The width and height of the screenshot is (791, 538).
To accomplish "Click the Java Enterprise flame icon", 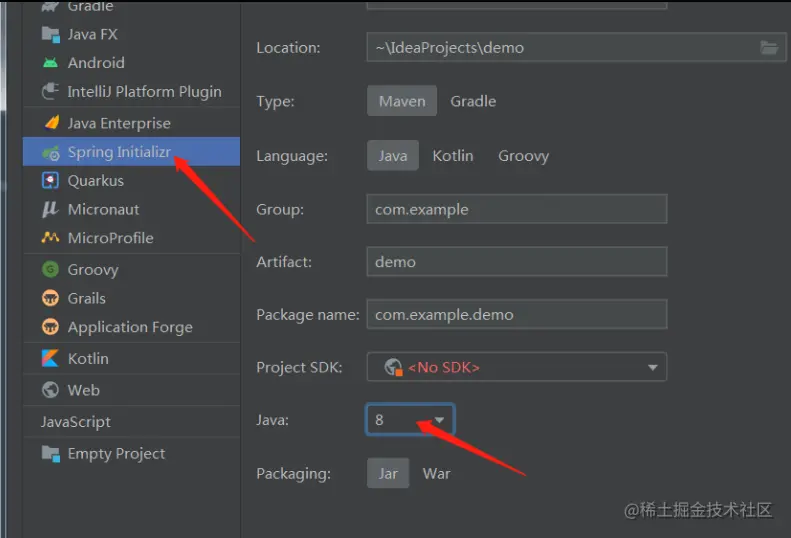I will 51,123.
